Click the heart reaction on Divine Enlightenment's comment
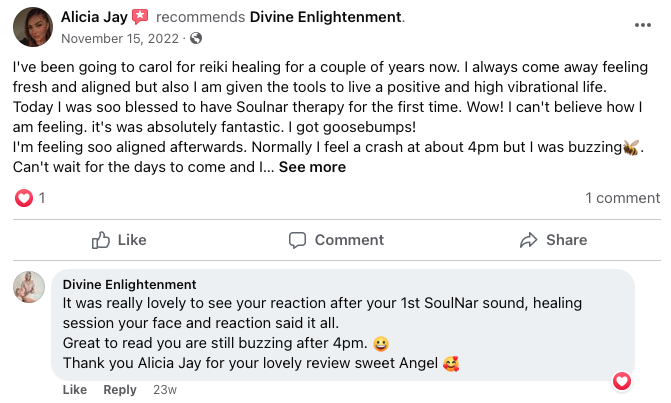 621,380
